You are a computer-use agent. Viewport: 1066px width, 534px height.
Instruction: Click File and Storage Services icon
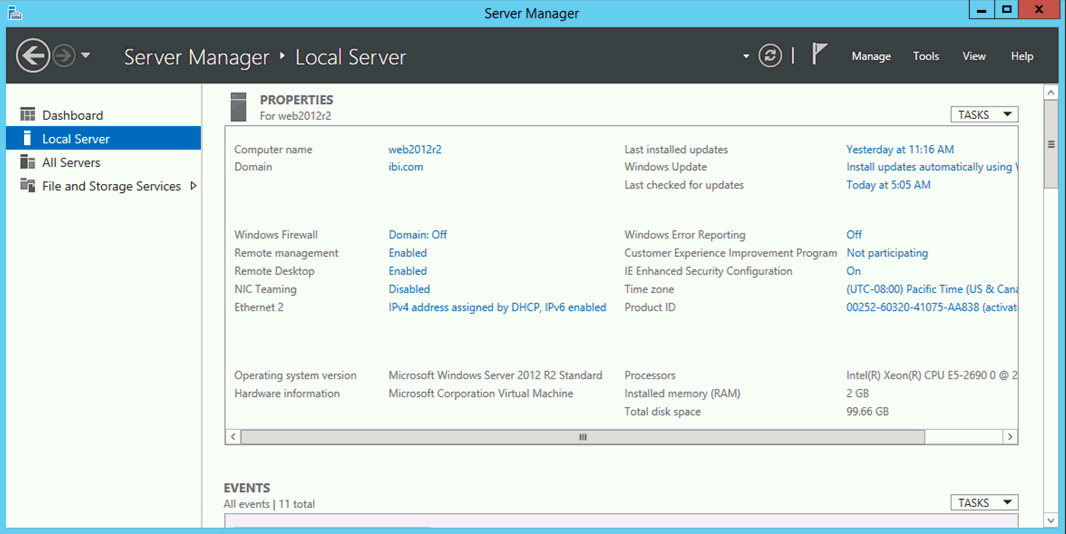click(28, 185)
